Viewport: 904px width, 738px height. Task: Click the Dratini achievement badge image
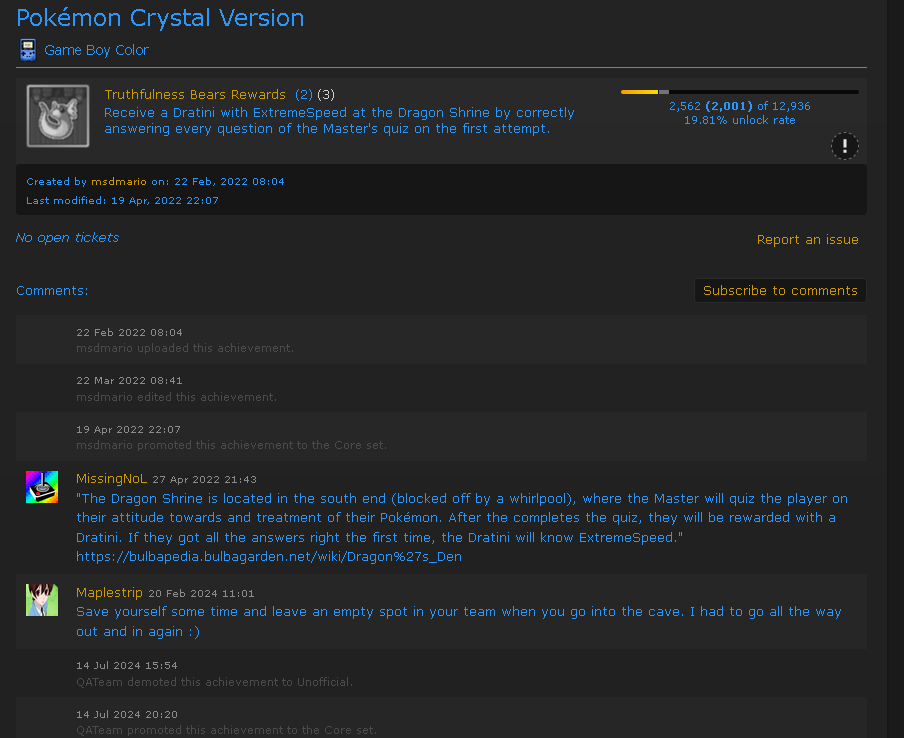pyautogui.click(x=58, y=116)
